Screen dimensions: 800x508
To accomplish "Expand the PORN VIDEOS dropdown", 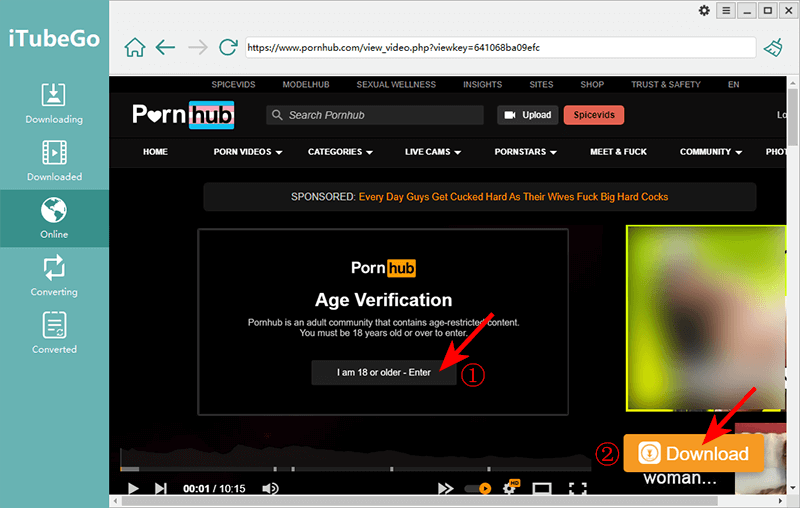I will [x=247, y=152].
